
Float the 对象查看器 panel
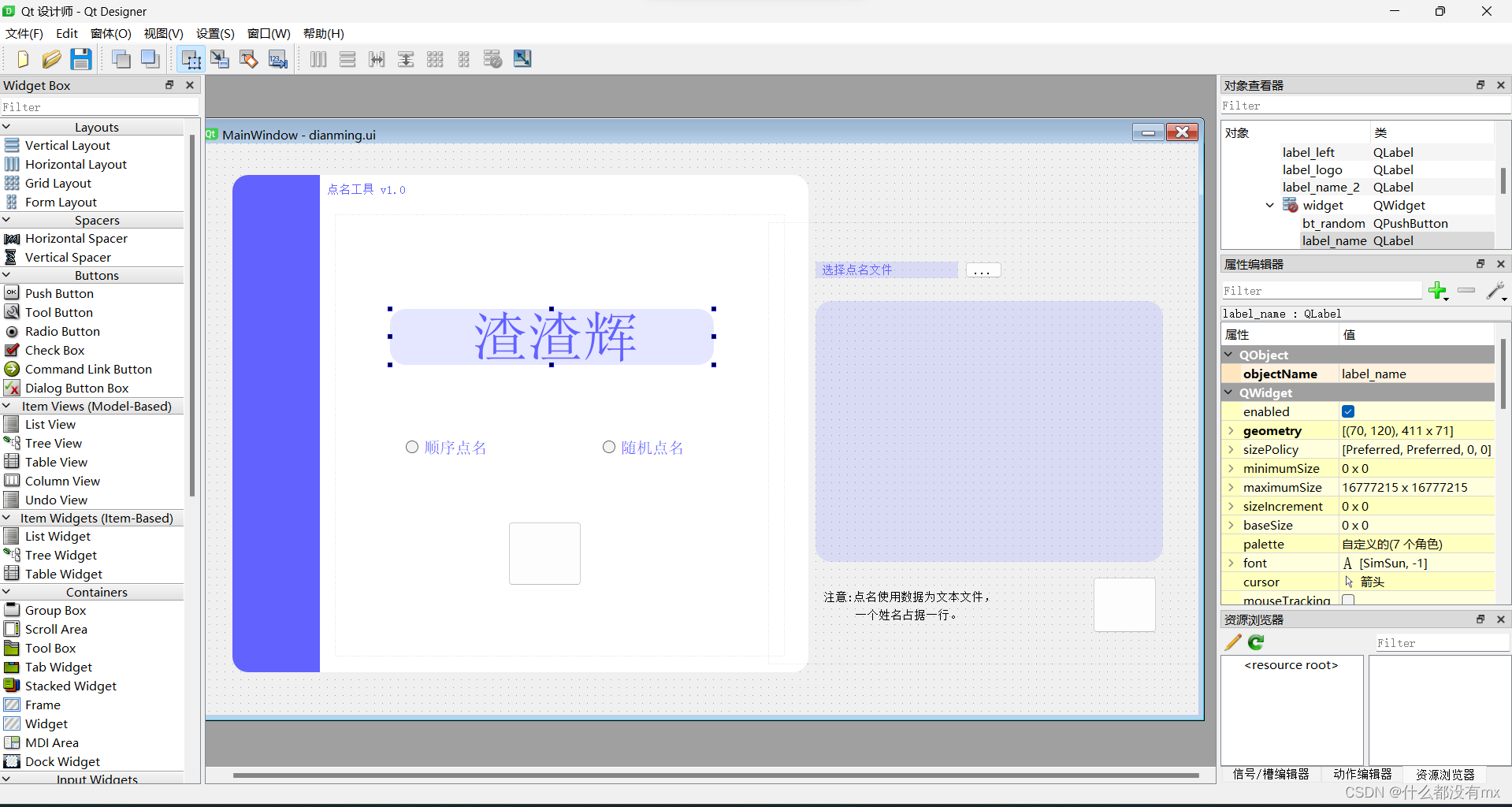click(1480, 85)
